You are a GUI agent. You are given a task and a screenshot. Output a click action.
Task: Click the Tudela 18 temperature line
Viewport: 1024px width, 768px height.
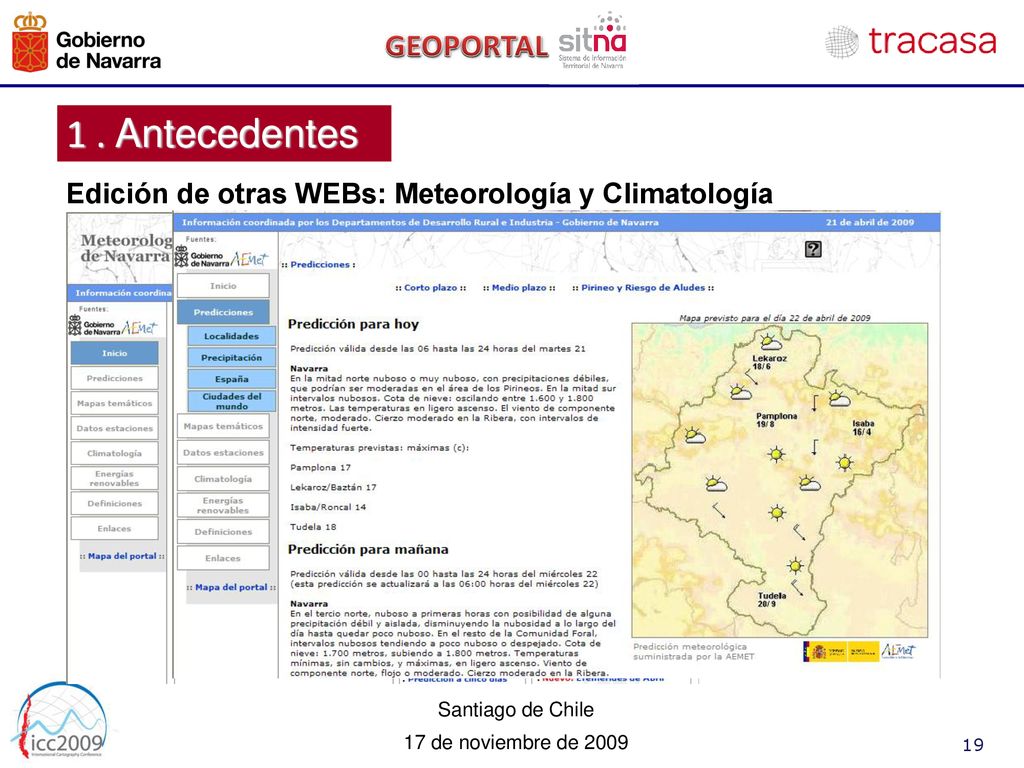[x=313, y=526]
